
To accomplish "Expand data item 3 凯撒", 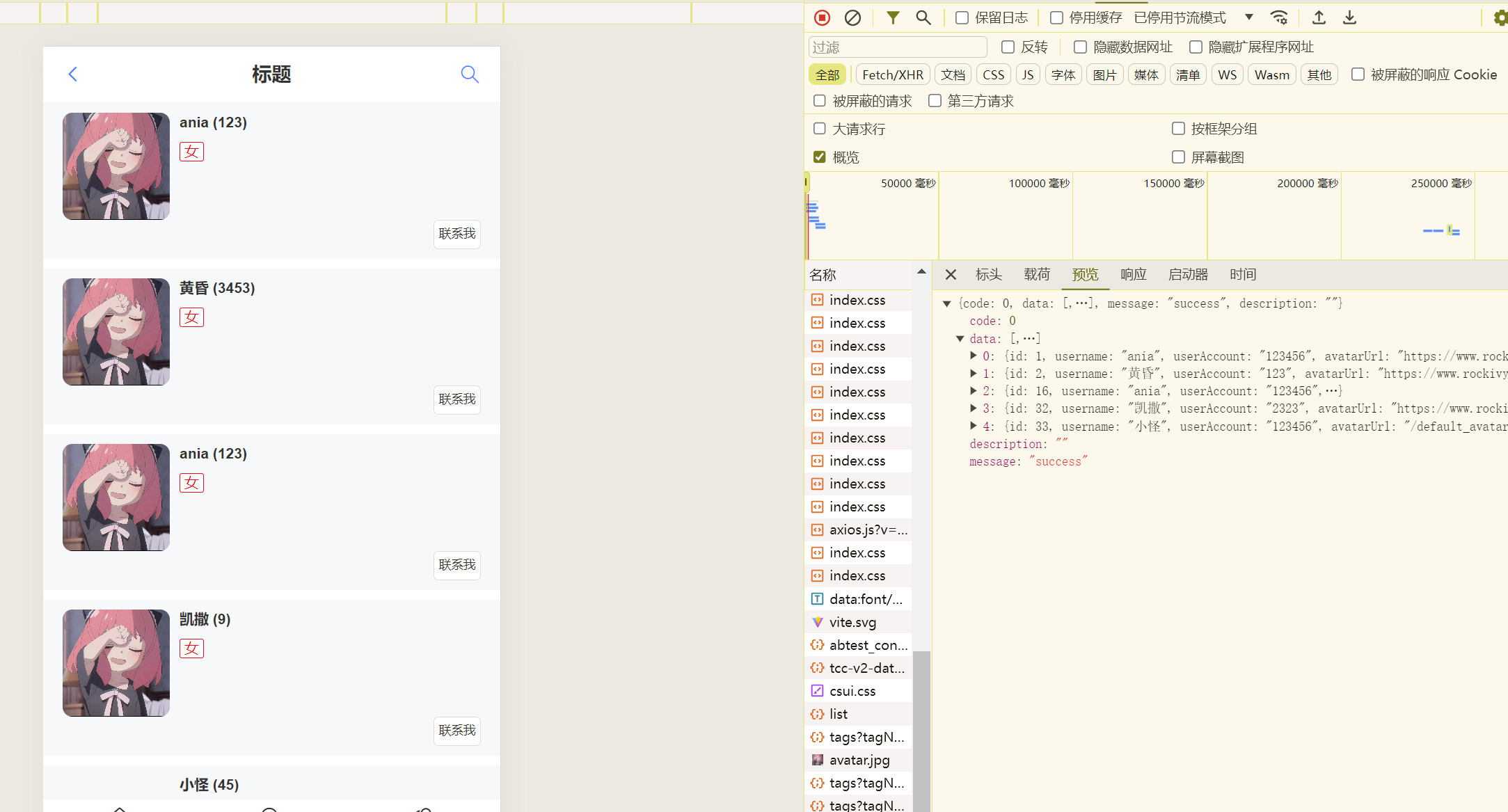I will click(x=973, y=408).
